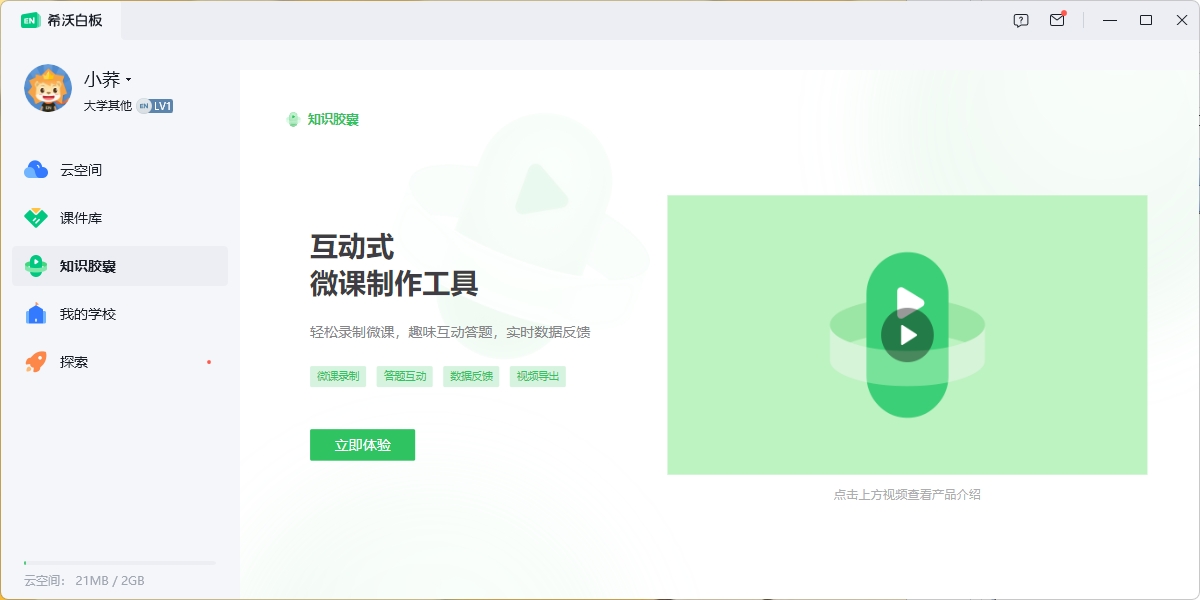1200x600 pixels.
Task: Expand the 小荞 username dropdown arrow
Action: (x=129, y=80)
